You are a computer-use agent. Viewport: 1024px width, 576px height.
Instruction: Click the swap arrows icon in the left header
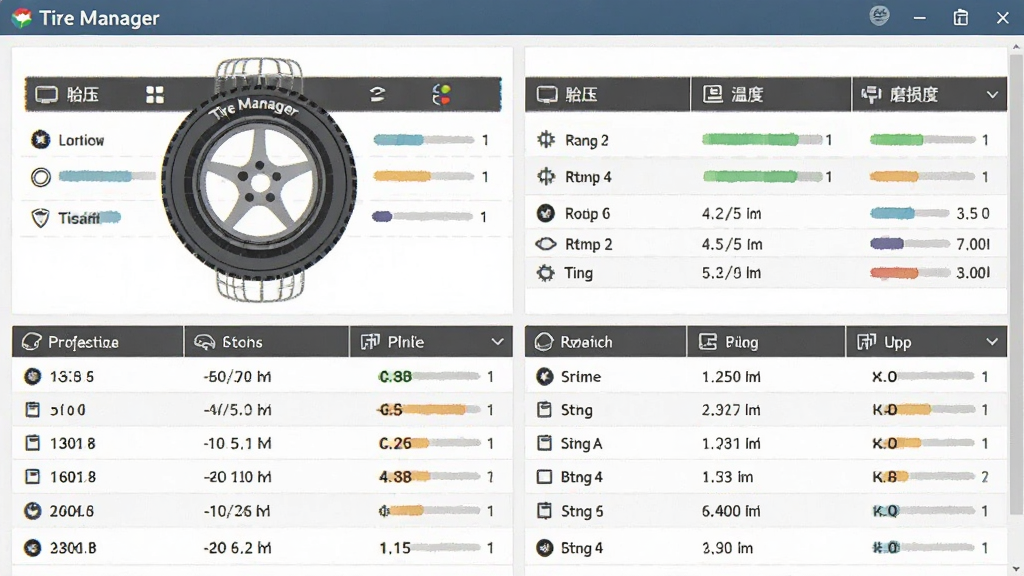(377, 95)
